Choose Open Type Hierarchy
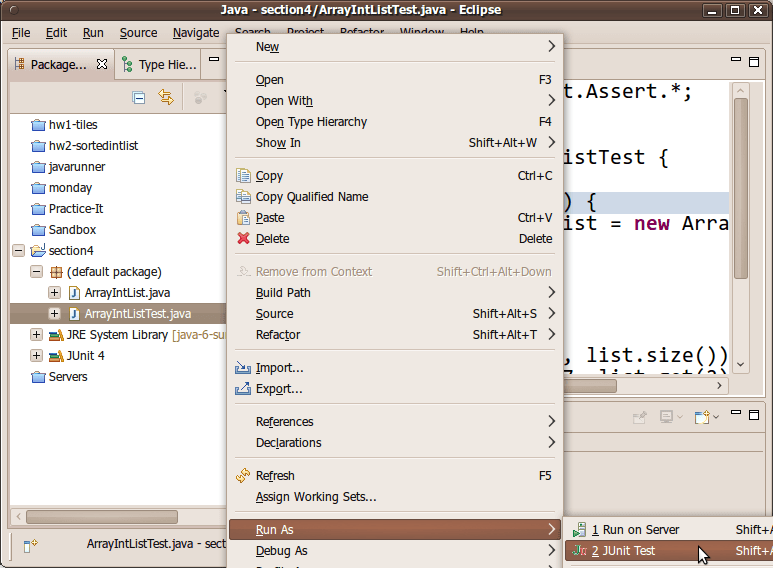Image resolution: width=773 pixels, height=568 pixels. coord(395,121)
